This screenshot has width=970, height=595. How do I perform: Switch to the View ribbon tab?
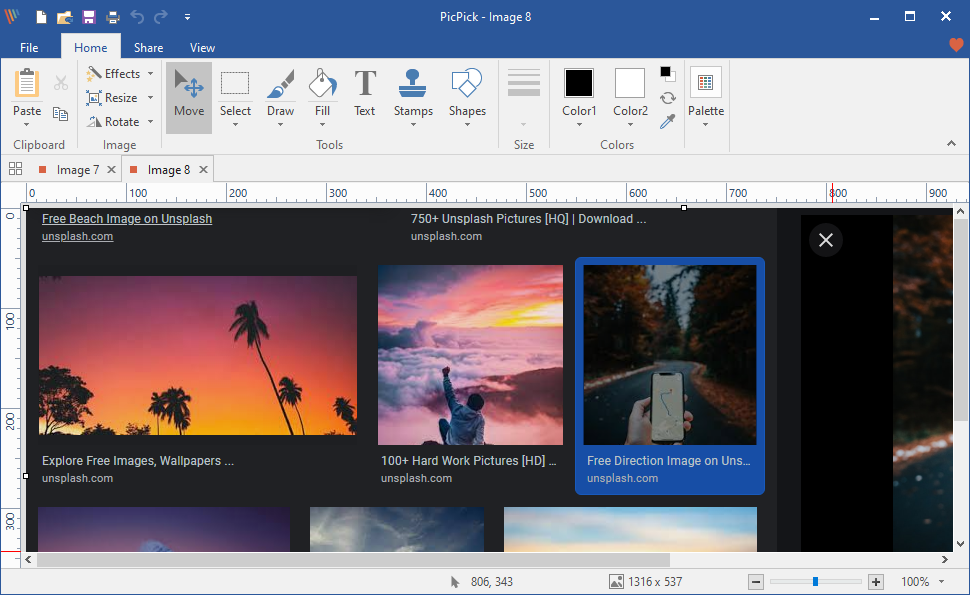tap(202, 48)
